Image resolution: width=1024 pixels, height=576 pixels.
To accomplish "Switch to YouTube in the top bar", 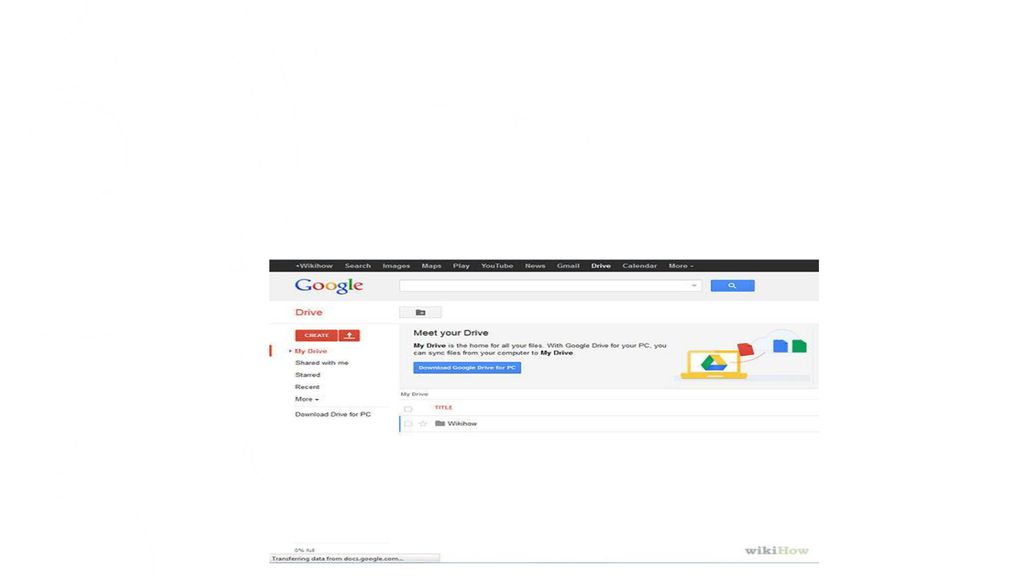I will 497,266.
